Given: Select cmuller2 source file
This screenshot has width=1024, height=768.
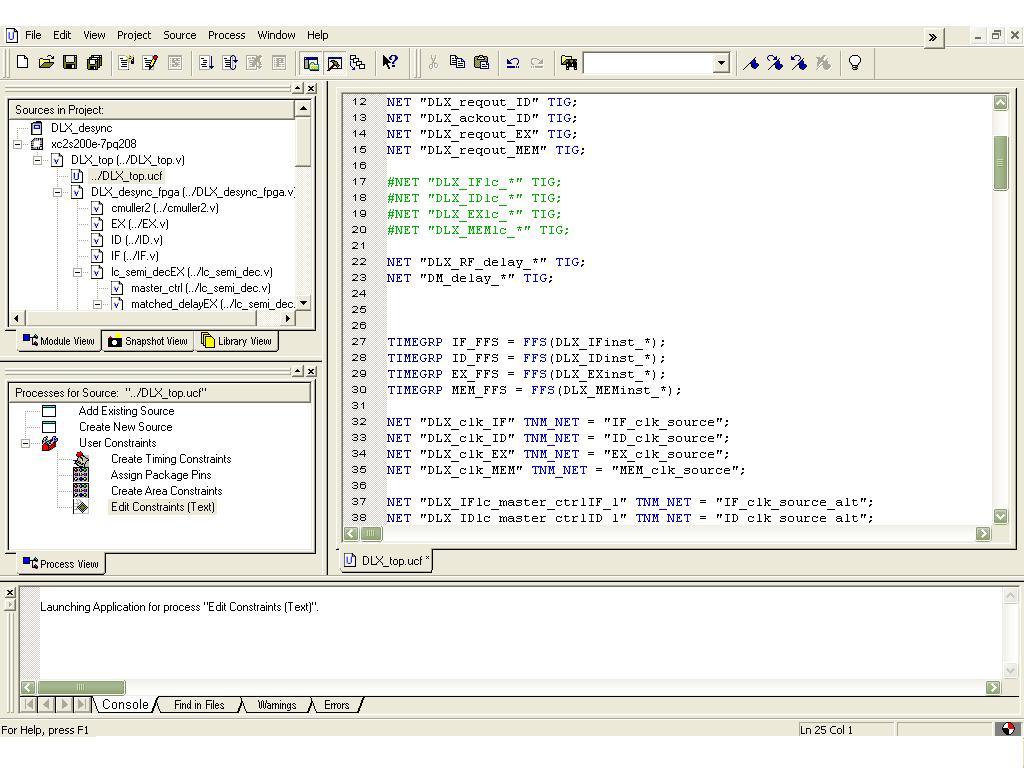Looking at the screenshot, I should tap(165, 208).
